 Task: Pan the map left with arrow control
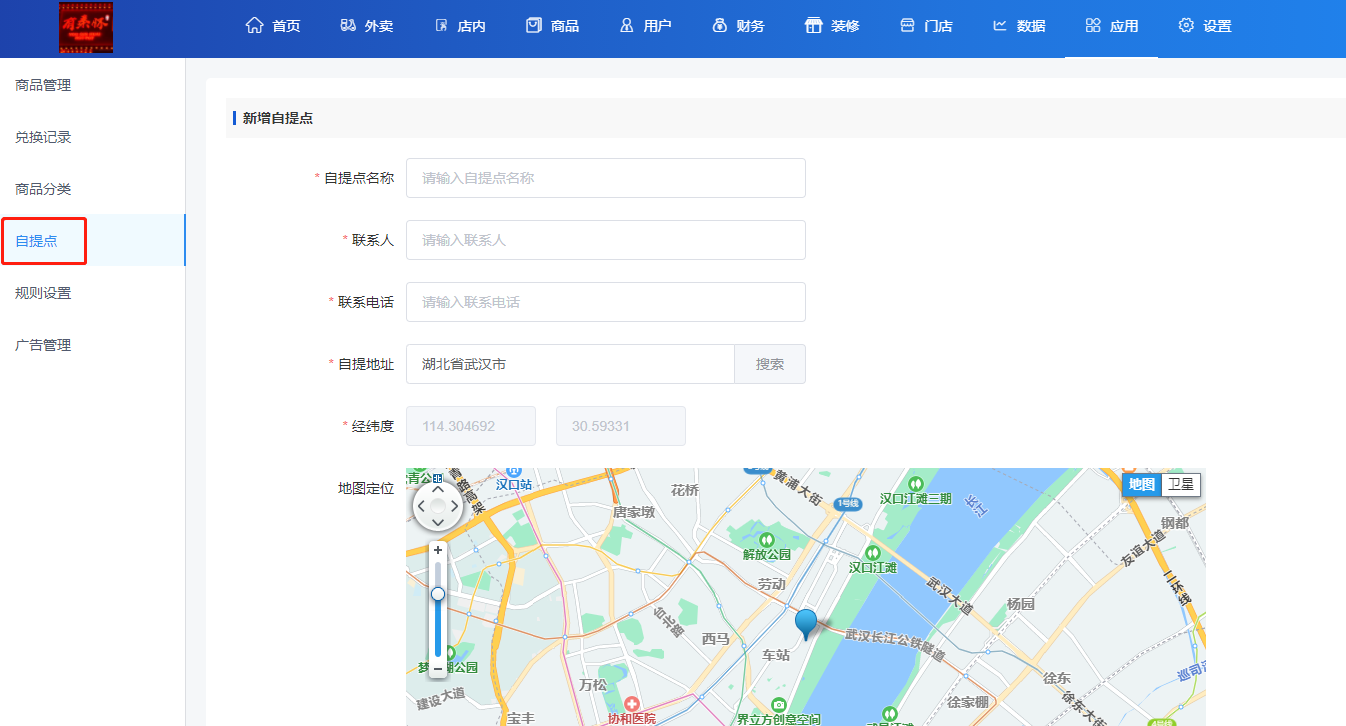click(x=421, y=506)
